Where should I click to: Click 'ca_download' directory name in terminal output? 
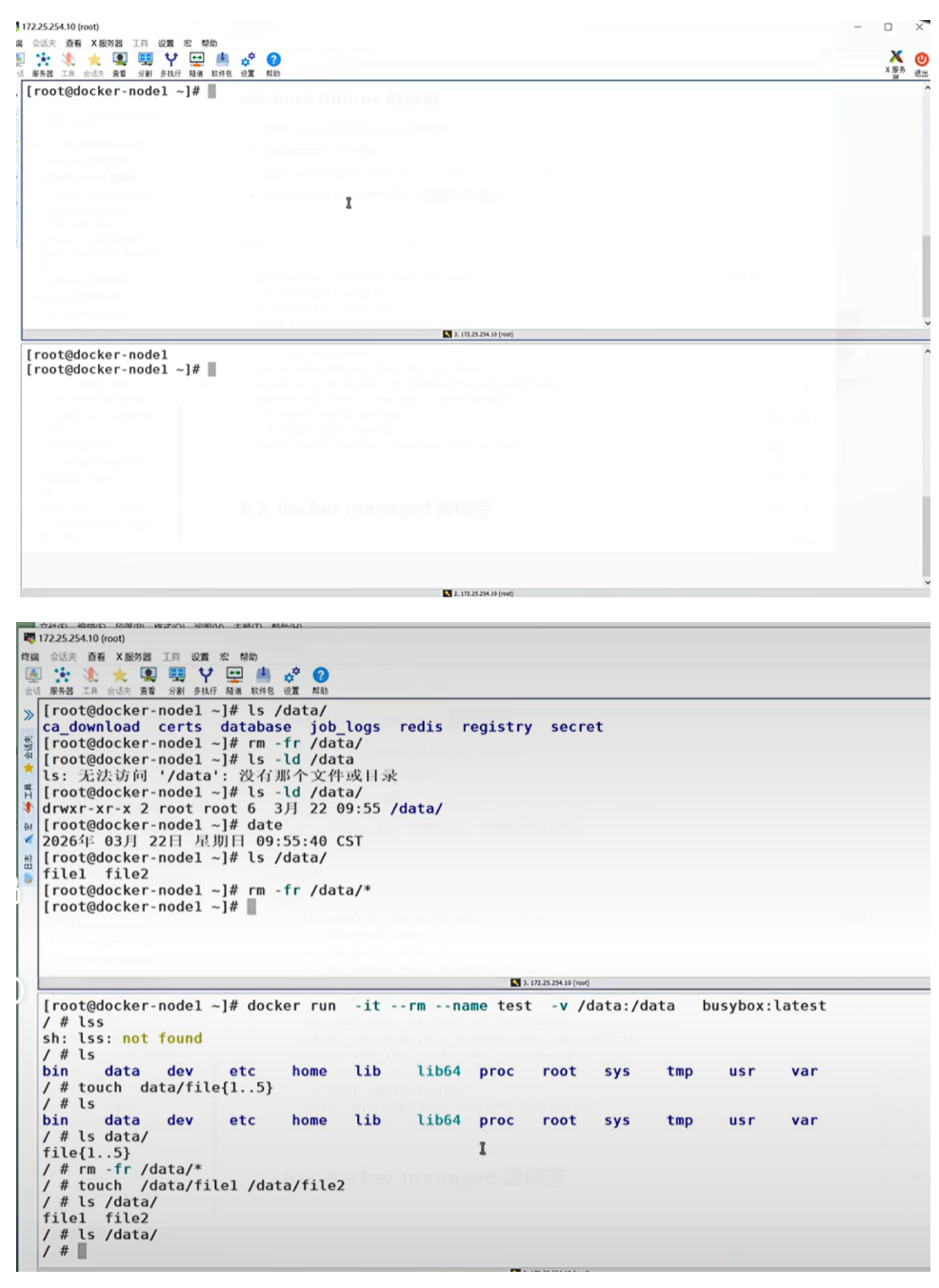[x=90, y=727]
